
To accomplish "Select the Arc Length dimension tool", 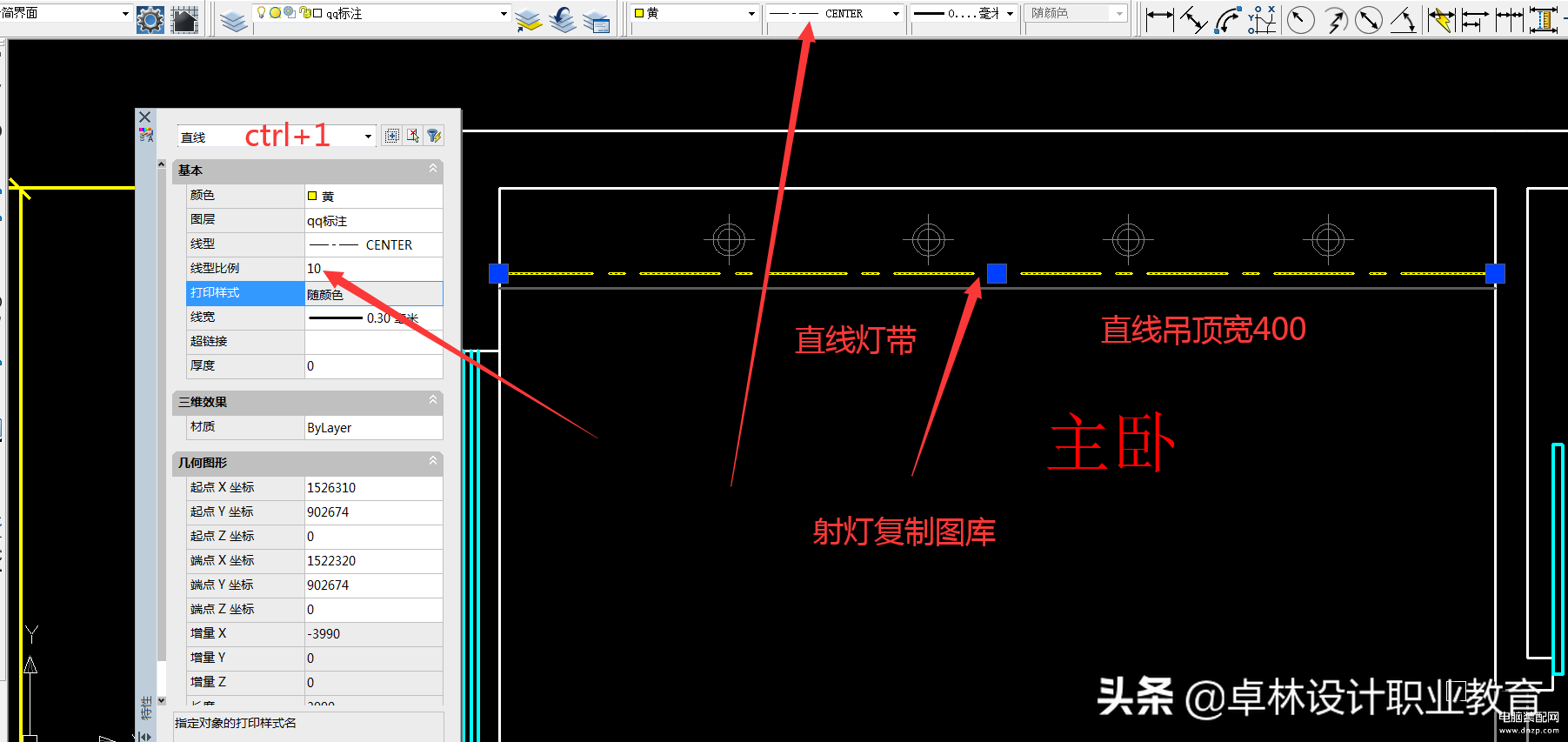I will (x=1227, y=19).
